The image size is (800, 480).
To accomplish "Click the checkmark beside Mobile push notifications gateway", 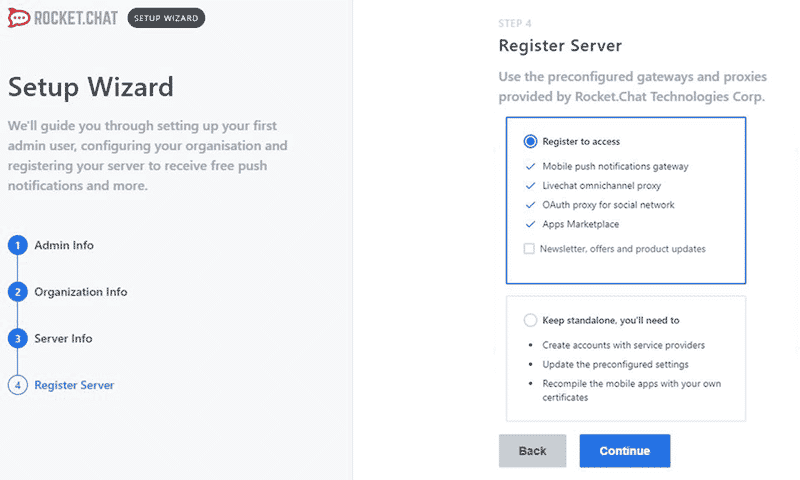I will (x=530, y=166).
